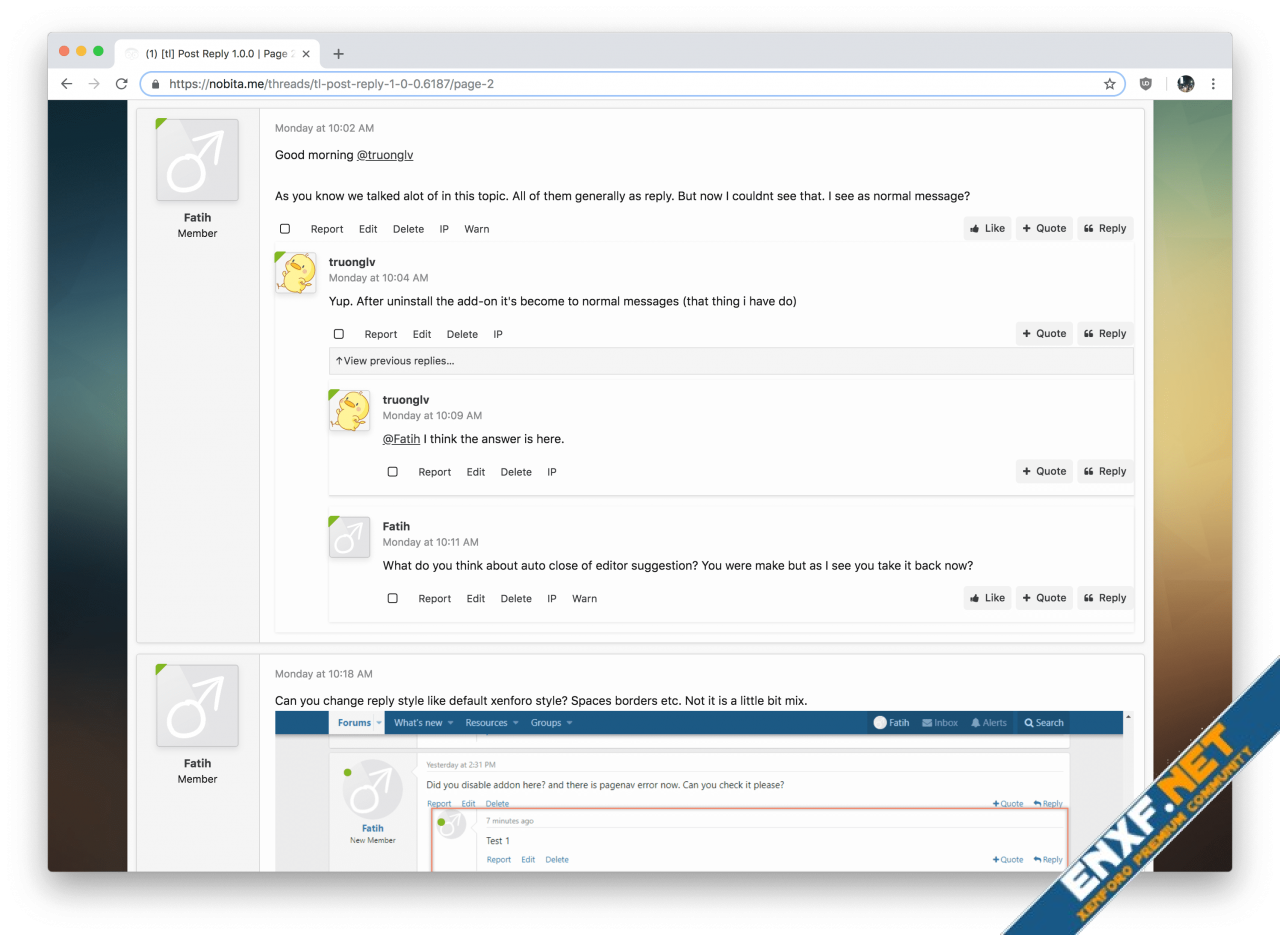The image size is (1280, 935).
Task: Select the Post Reply 1.0.0 browser tab
Action: point(218,54)
